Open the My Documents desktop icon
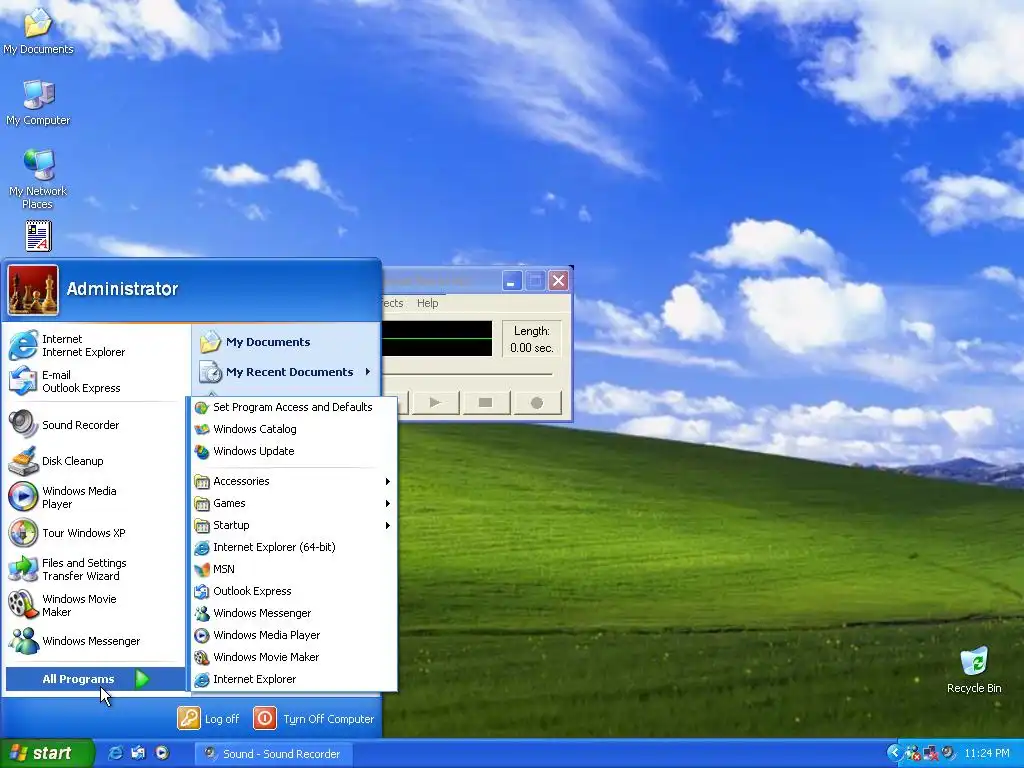Screen dimensions: 1024x768 point(38,31)
